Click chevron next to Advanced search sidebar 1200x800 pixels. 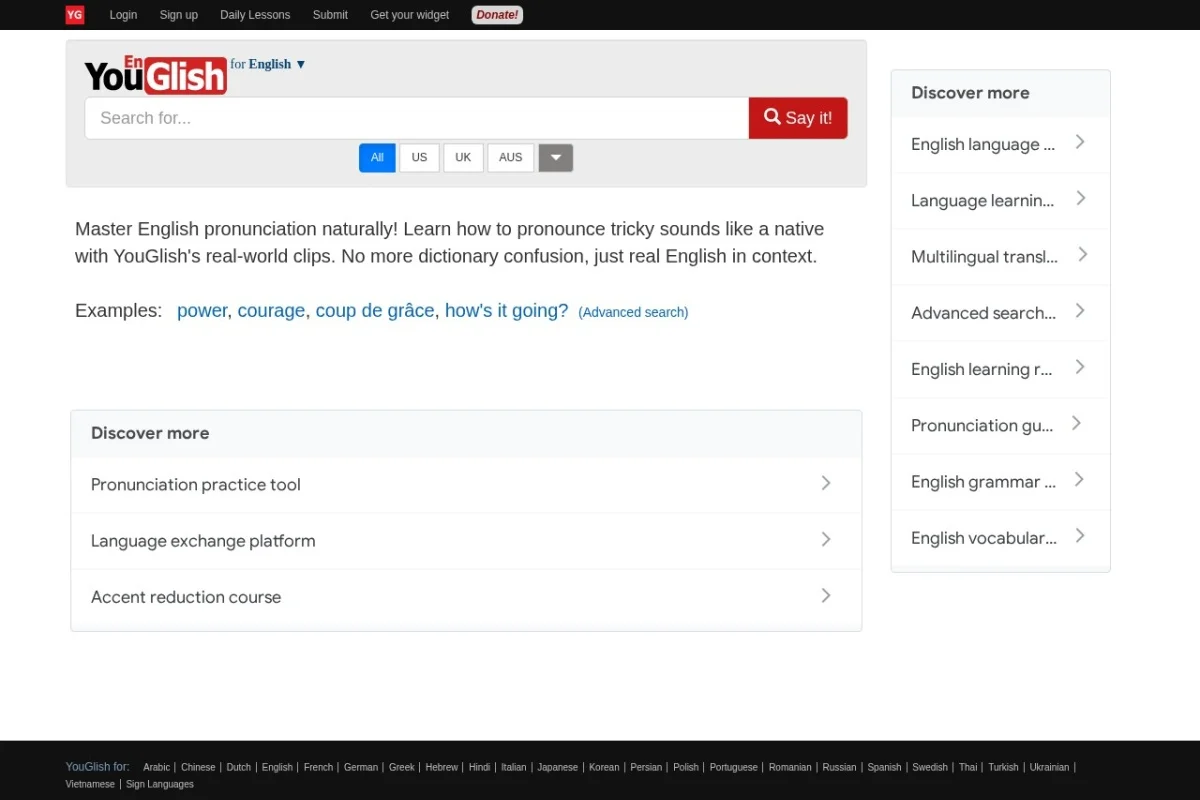click(1080, 310)
